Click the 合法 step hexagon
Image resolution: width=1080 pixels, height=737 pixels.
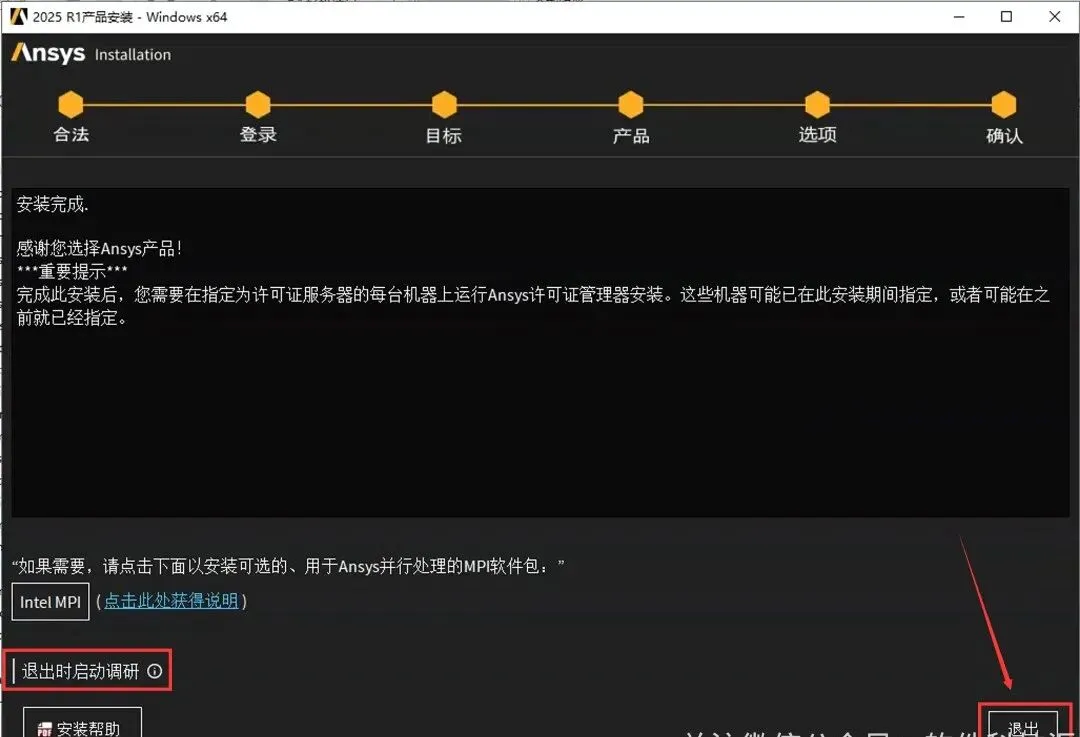tap(71, 105)
